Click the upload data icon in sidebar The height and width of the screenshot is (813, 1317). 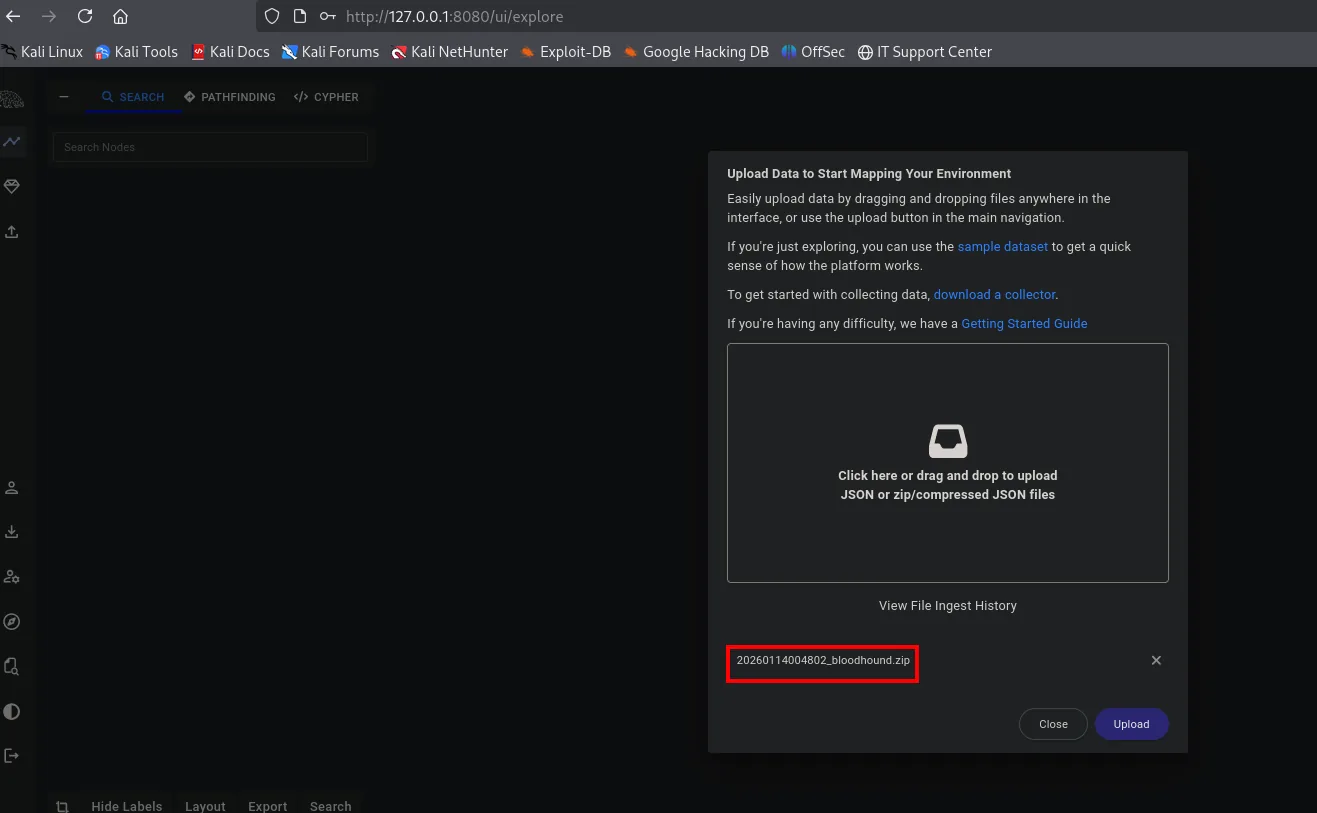12,232
